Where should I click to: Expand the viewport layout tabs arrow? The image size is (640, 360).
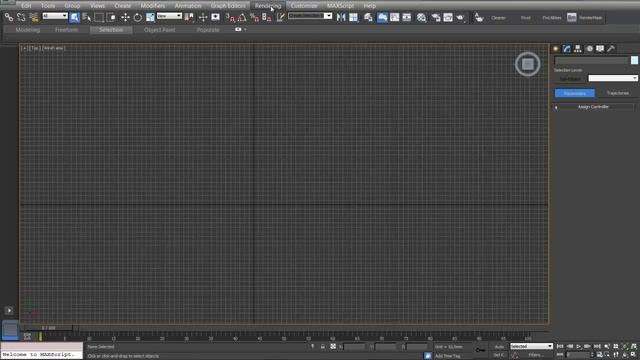coord(9,310)
